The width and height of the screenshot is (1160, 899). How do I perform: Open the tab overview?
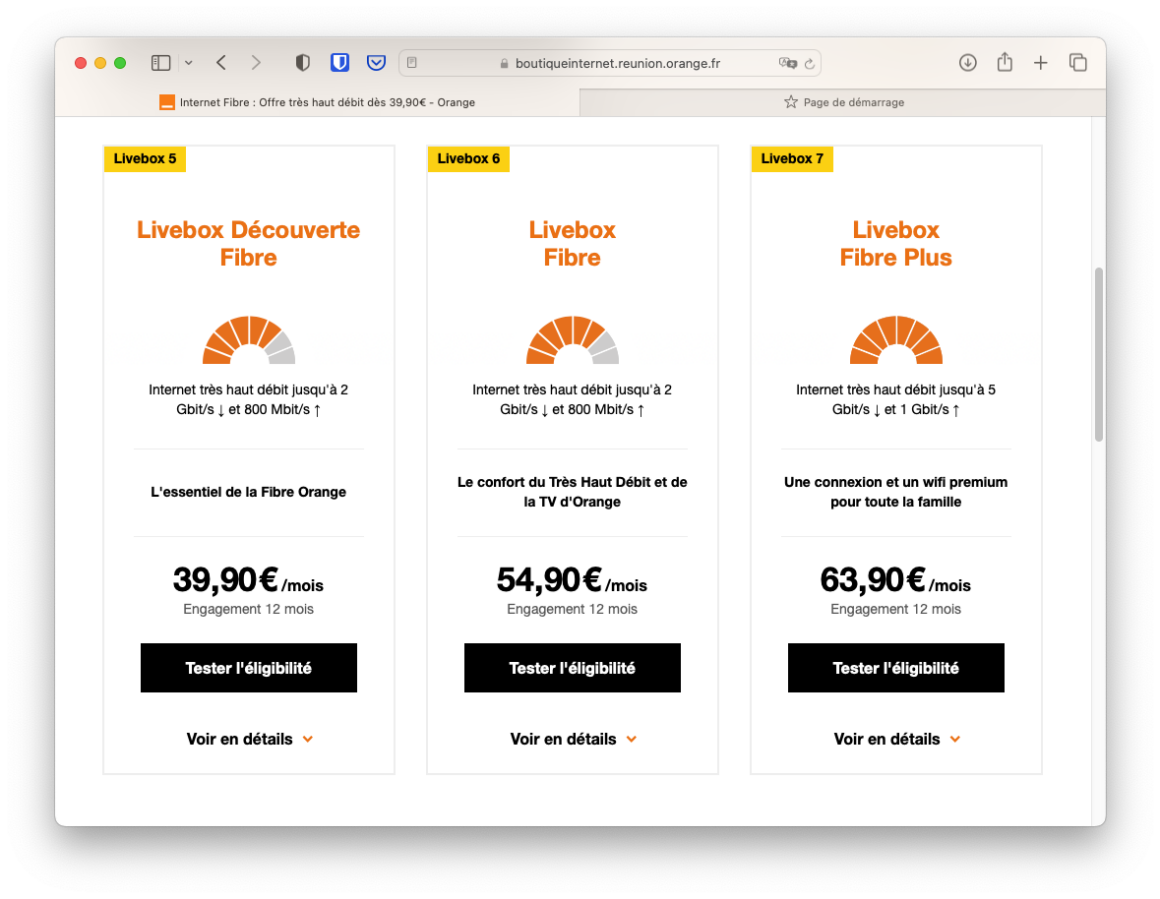pyautogui.click(x=1078, y=62)
